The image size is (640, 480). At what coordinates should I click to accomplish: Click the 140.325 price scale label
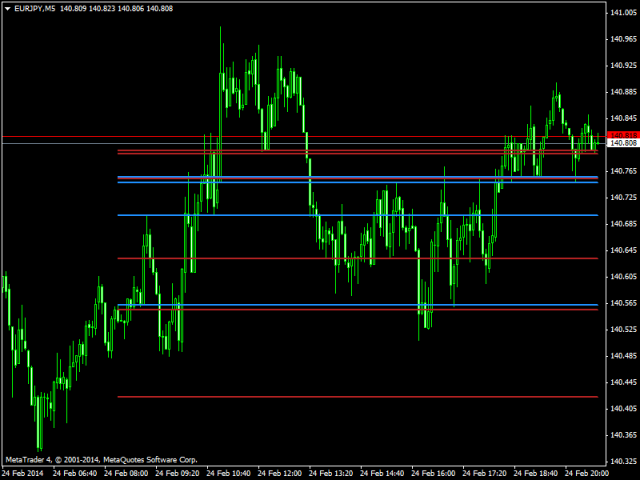[x=623, y=462]
